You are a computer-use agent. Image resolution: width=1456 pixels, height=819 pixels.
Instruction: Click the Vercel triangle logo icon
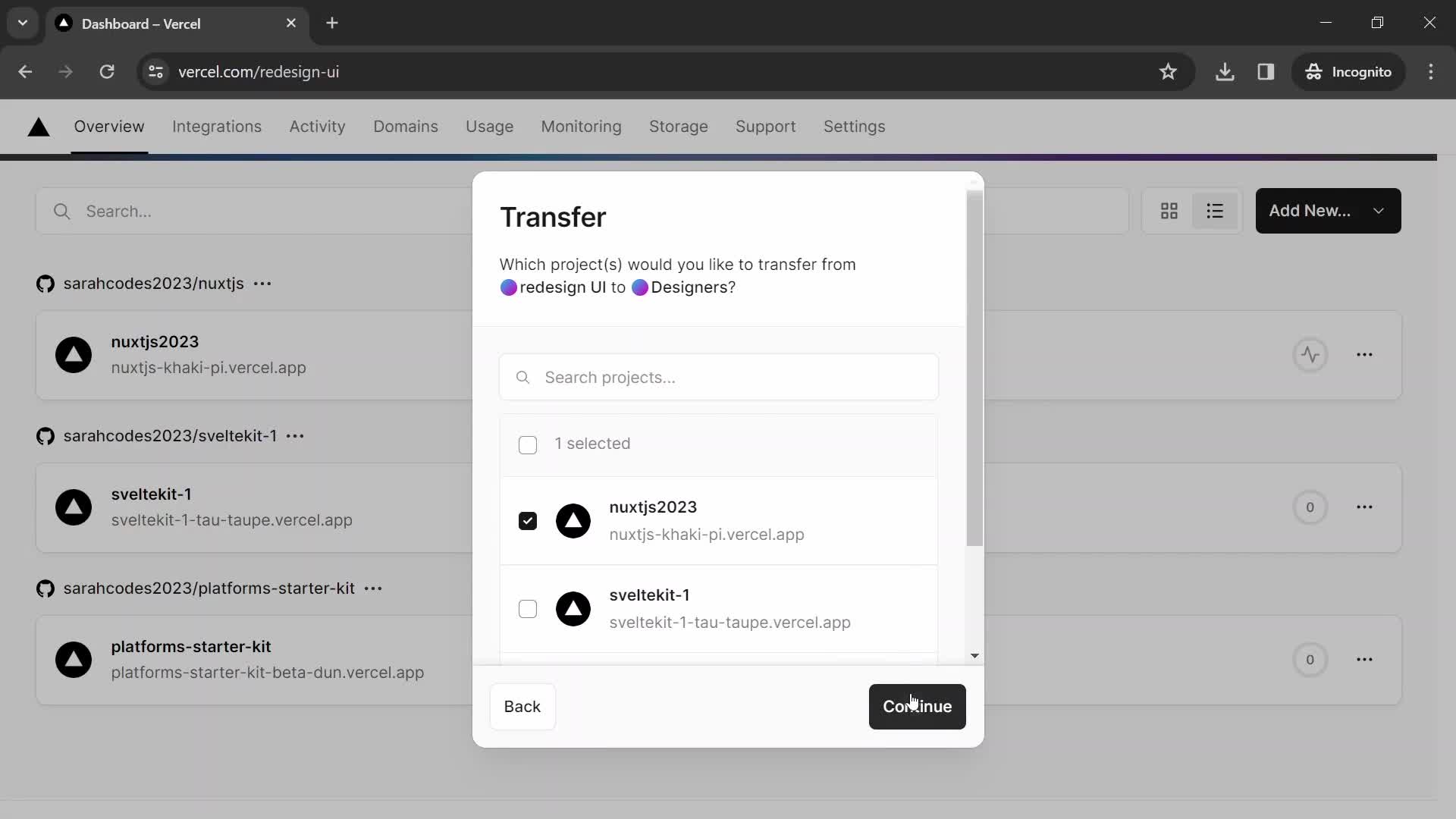coord(39,126)
